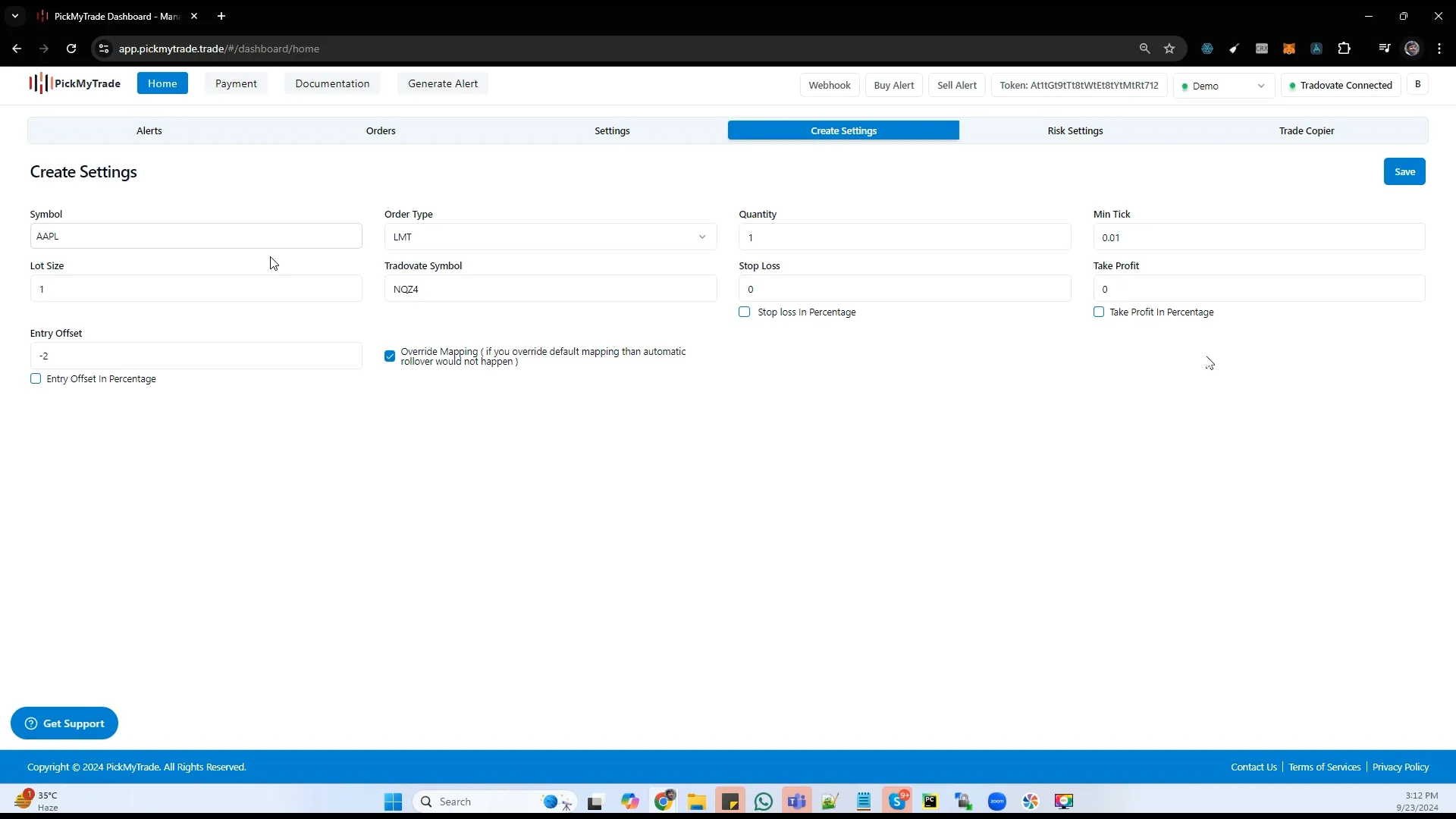The width and height of the screenshot is (1456, 819).
Task: Switch to the Risk Settings tab
Action: click(1075, 130)
